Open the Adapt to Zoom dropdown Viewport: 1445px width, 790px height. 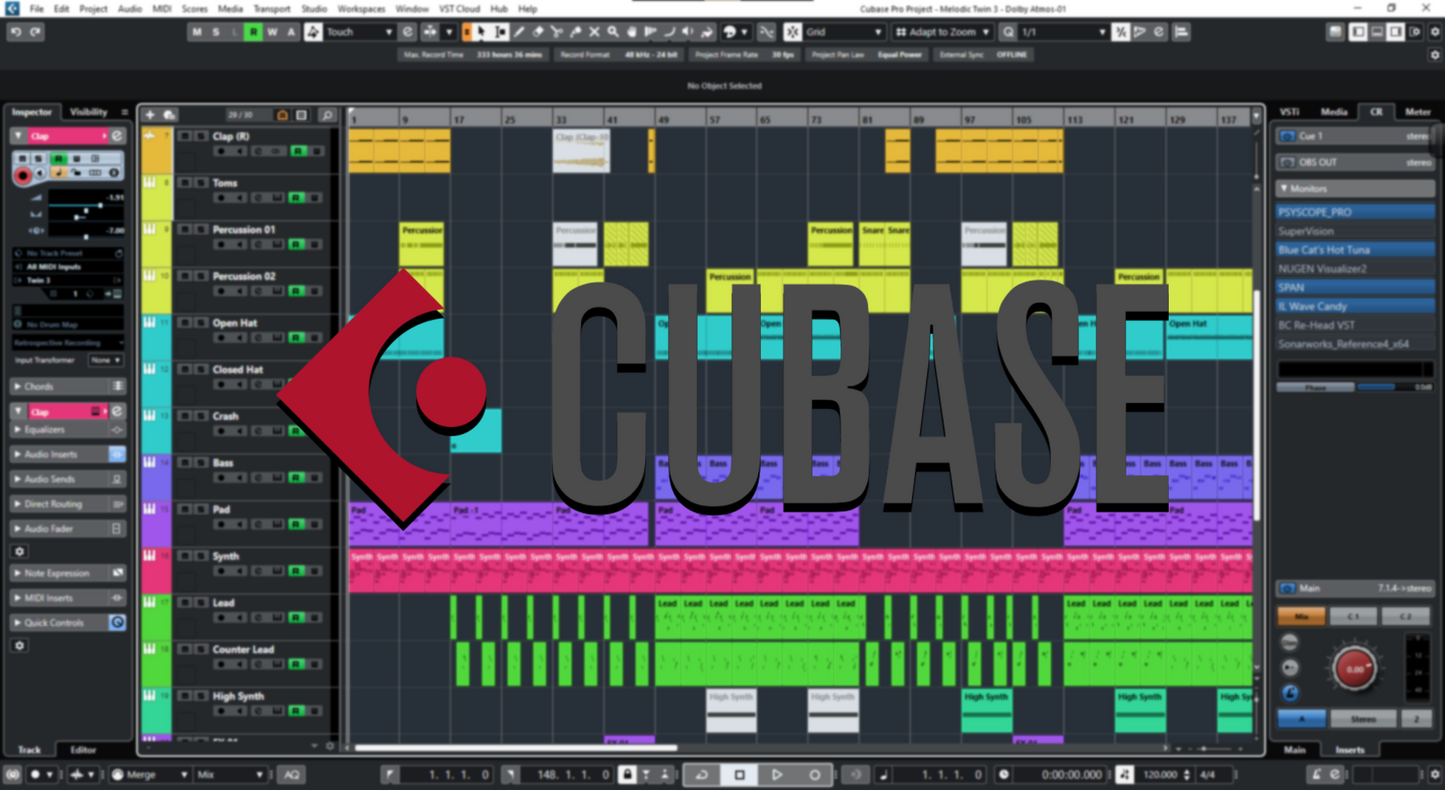coord(943,32)
